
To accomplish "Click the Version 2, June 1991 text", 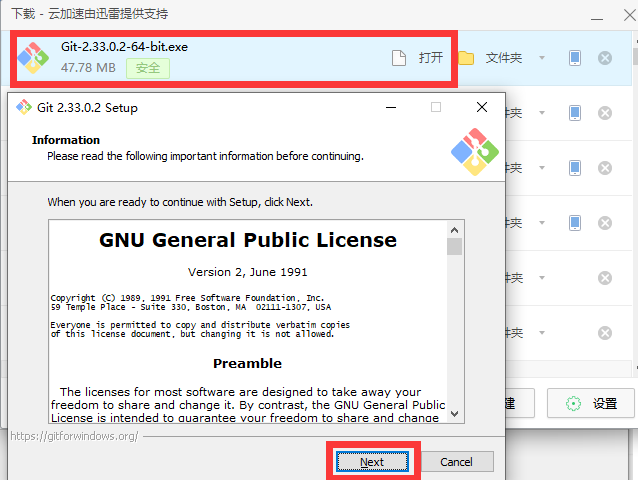I will pyautogui.click(x=247, y=272).
